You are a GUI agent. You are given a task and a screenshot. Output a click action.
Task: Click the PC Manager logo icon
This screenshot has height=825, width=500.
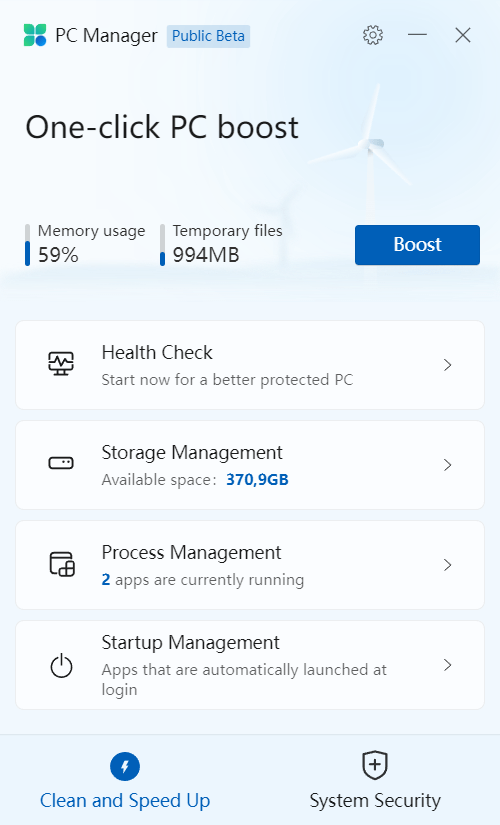coord(35,35)
